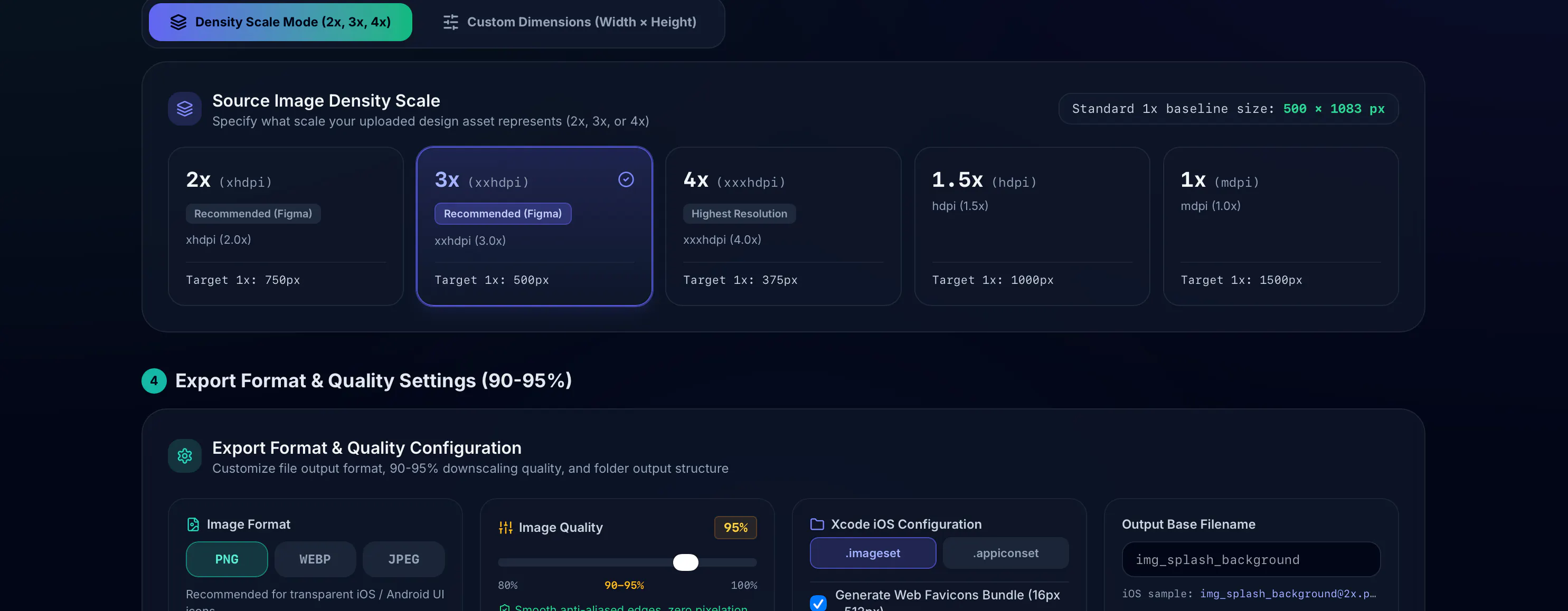Toggle Generate Web Favicons Bundle checkbox
Screen dimensions: 1568x611
(818, 603)
